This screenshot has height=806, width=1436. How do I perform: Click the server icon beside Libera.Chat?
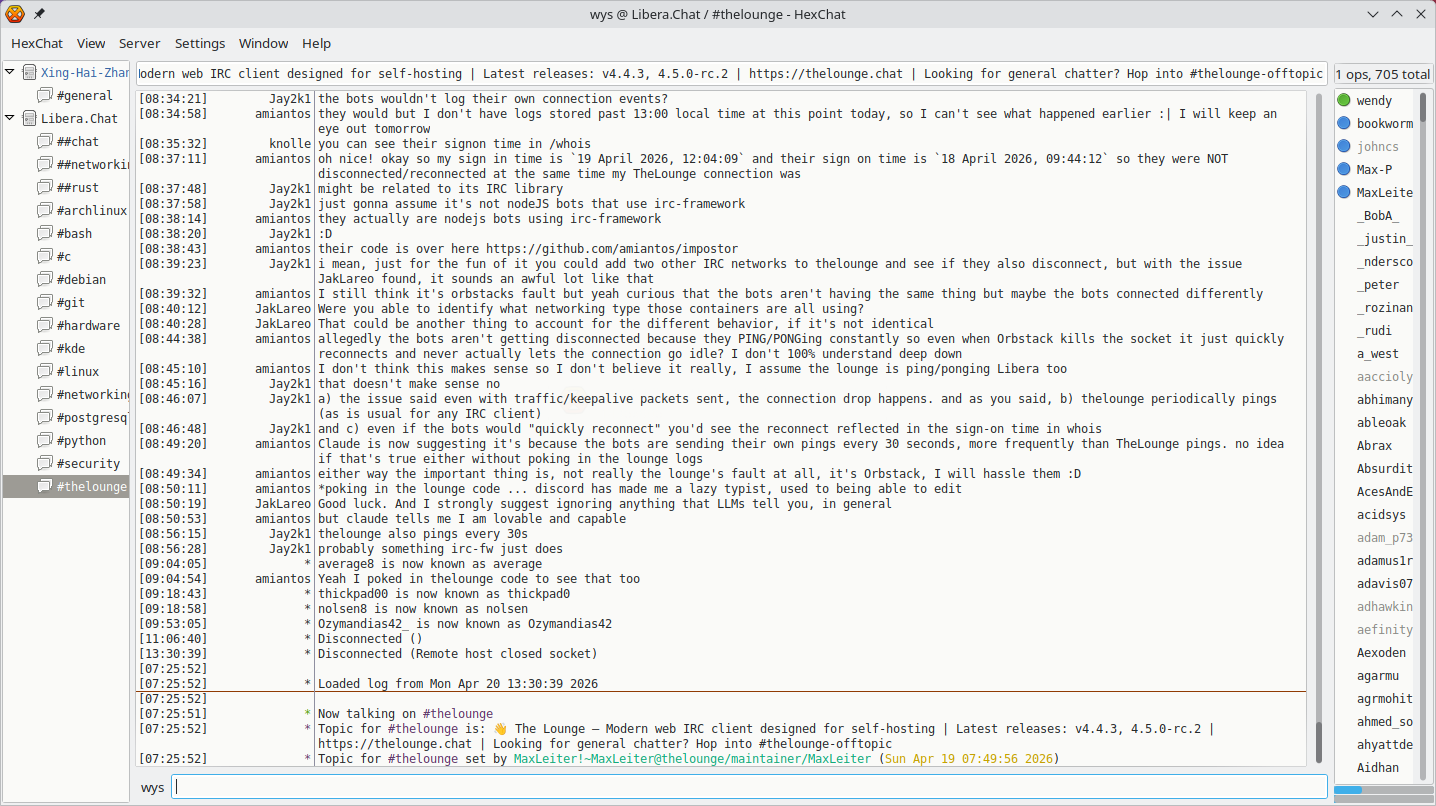coord(29,118)
